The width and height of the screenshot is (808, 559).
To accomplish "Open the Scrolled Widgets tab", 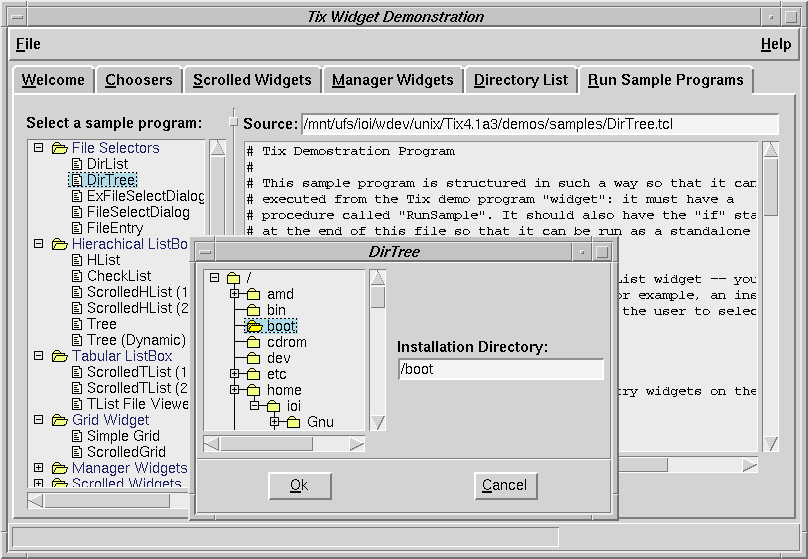I will click(252, 80).
